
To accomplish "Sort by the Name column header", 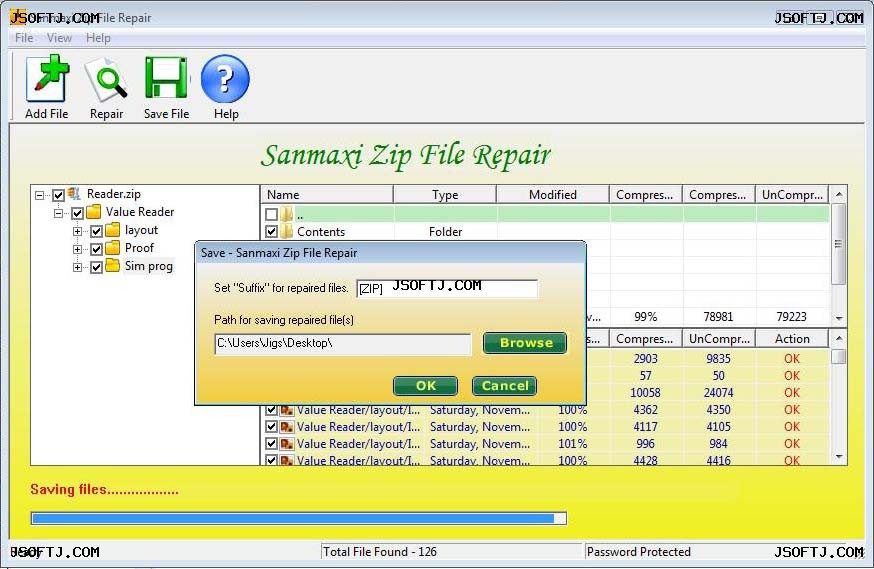I will pyautogui.click(x=327, y=194).
